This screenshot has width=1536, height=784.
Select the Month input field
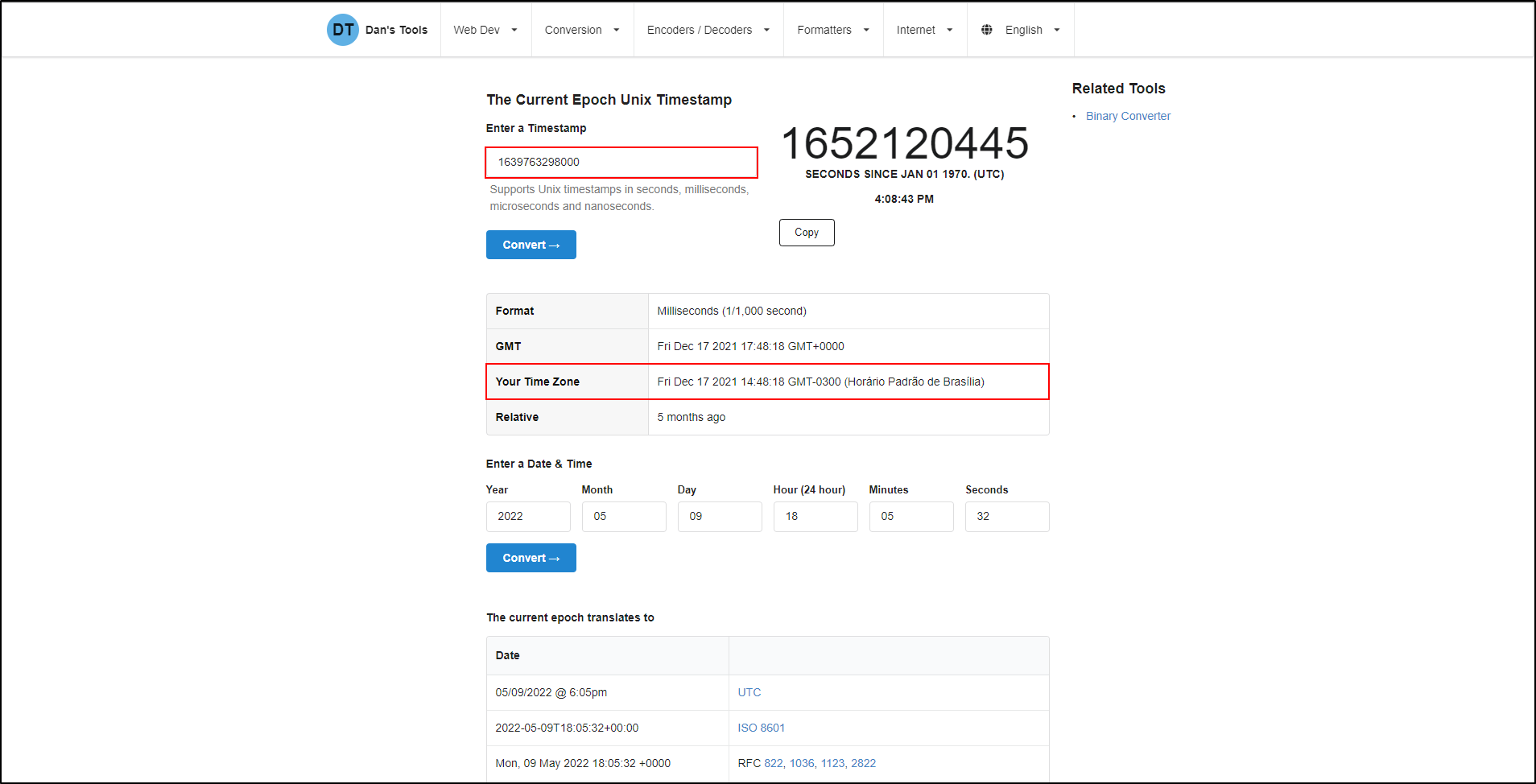tap(624, 517)
